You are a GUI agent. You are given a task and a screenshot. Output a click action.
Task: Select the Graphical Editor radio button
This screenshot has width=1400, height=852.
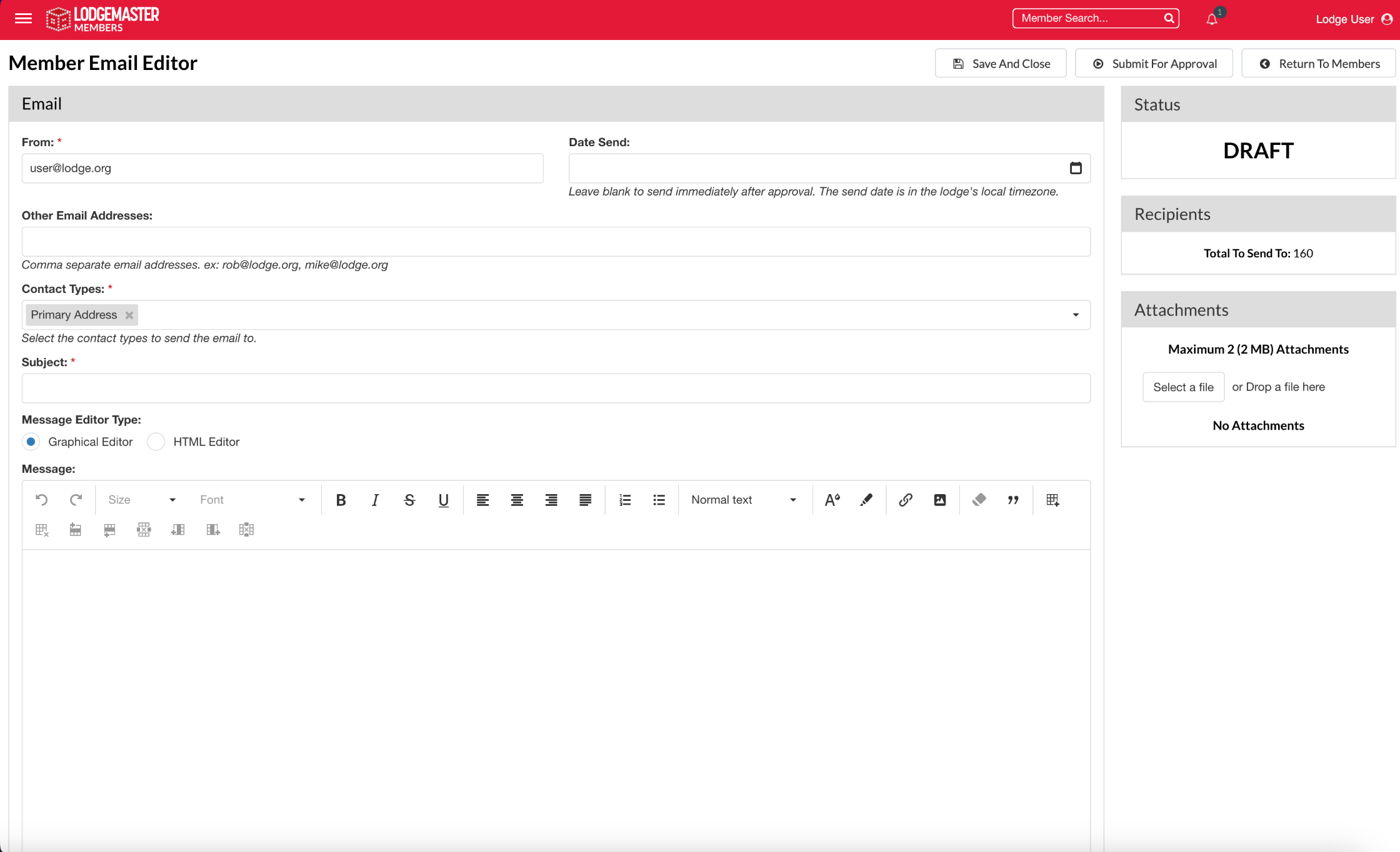pos(31,442)
